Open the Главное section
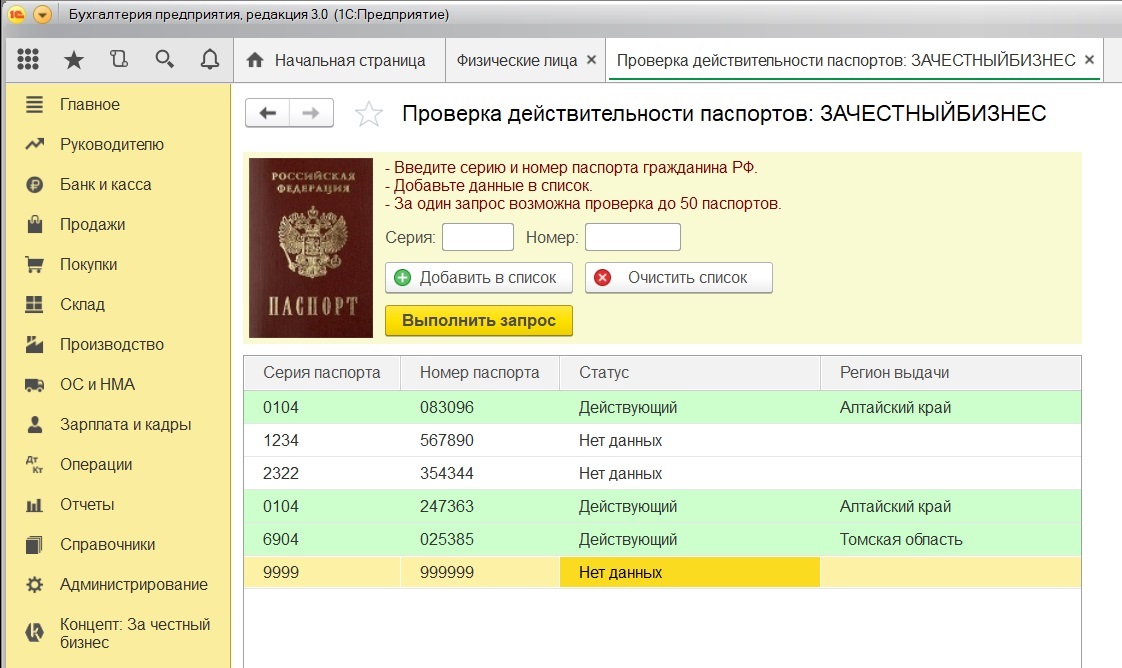The height and width of the screenshot is (668, 1122). point(118,104)
